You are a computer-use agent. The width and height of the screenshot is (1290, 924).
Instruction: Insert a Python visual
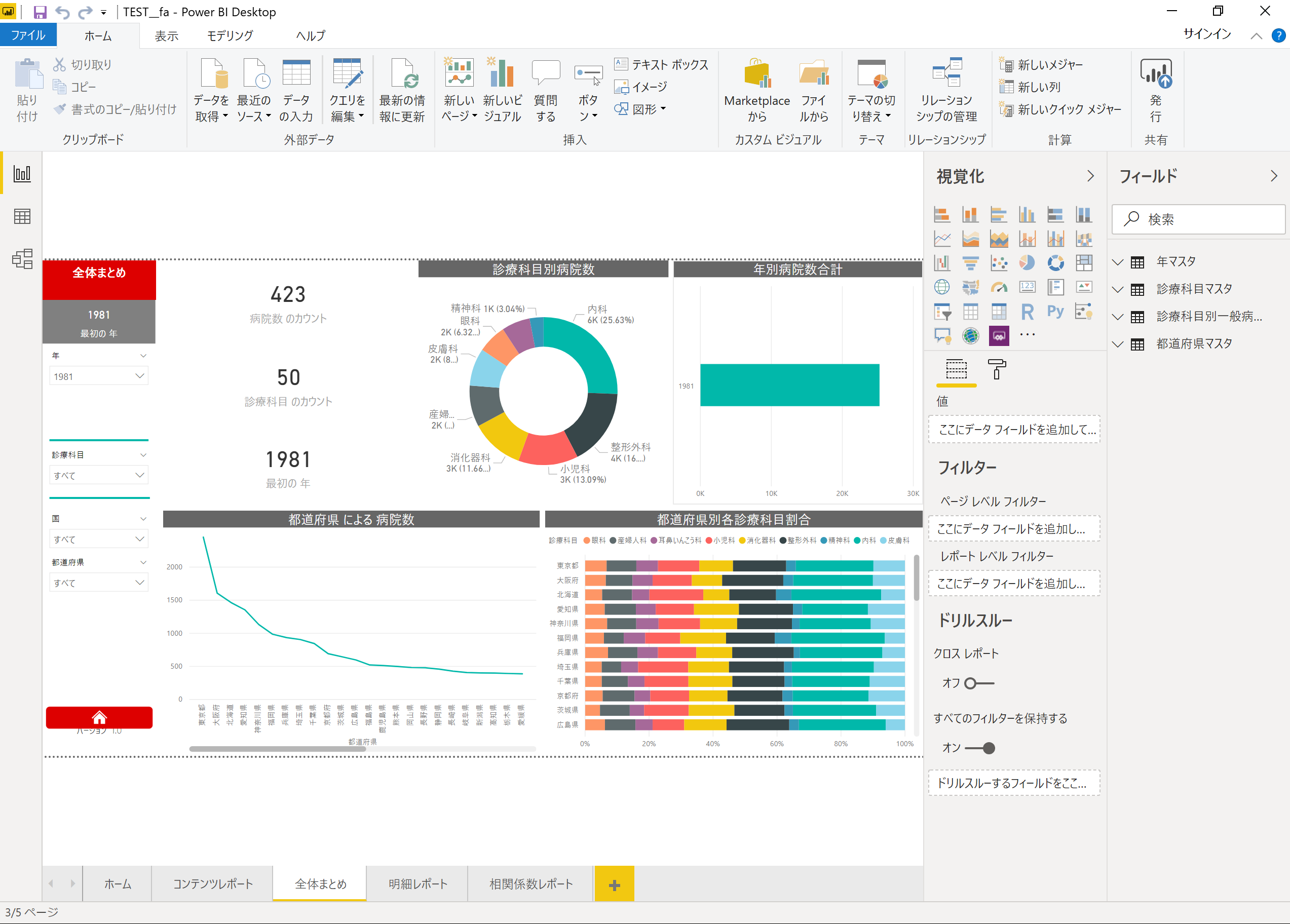(x=1055, y=312)
